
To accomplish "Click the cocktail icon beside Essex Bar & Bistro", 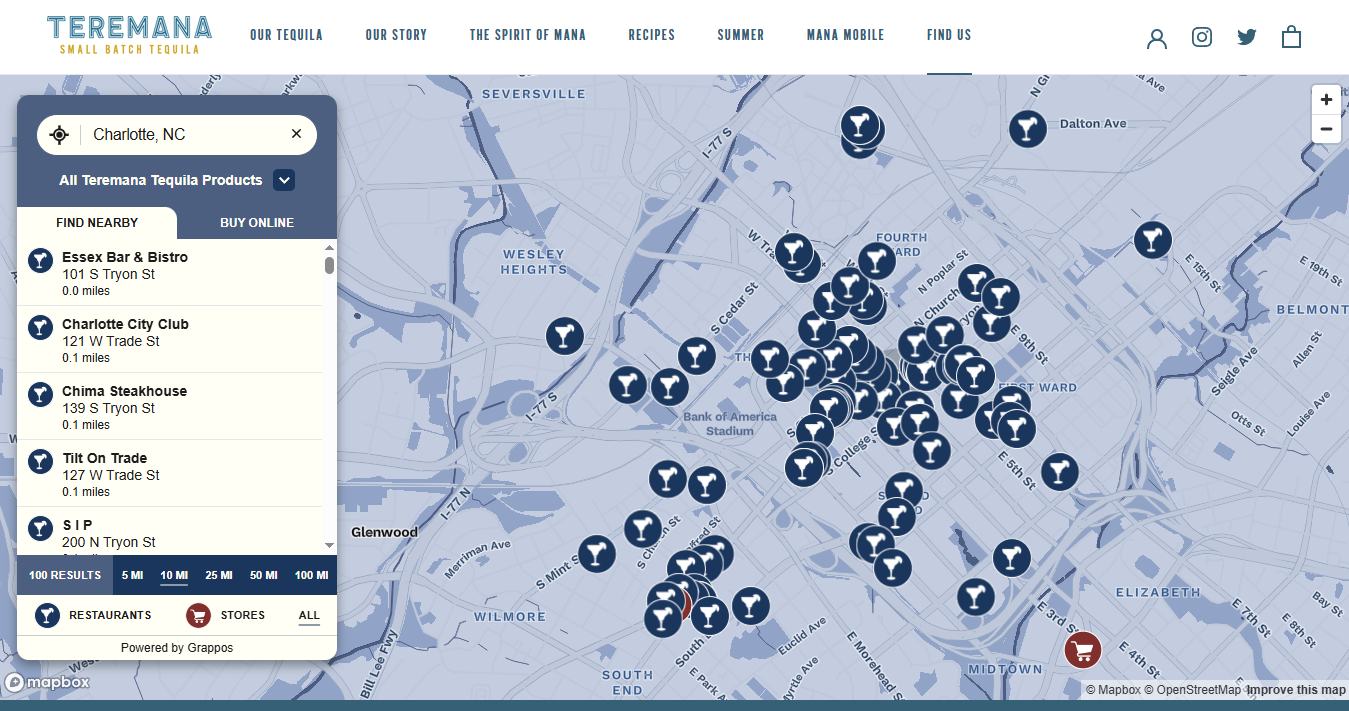I will tap(40, 261).
